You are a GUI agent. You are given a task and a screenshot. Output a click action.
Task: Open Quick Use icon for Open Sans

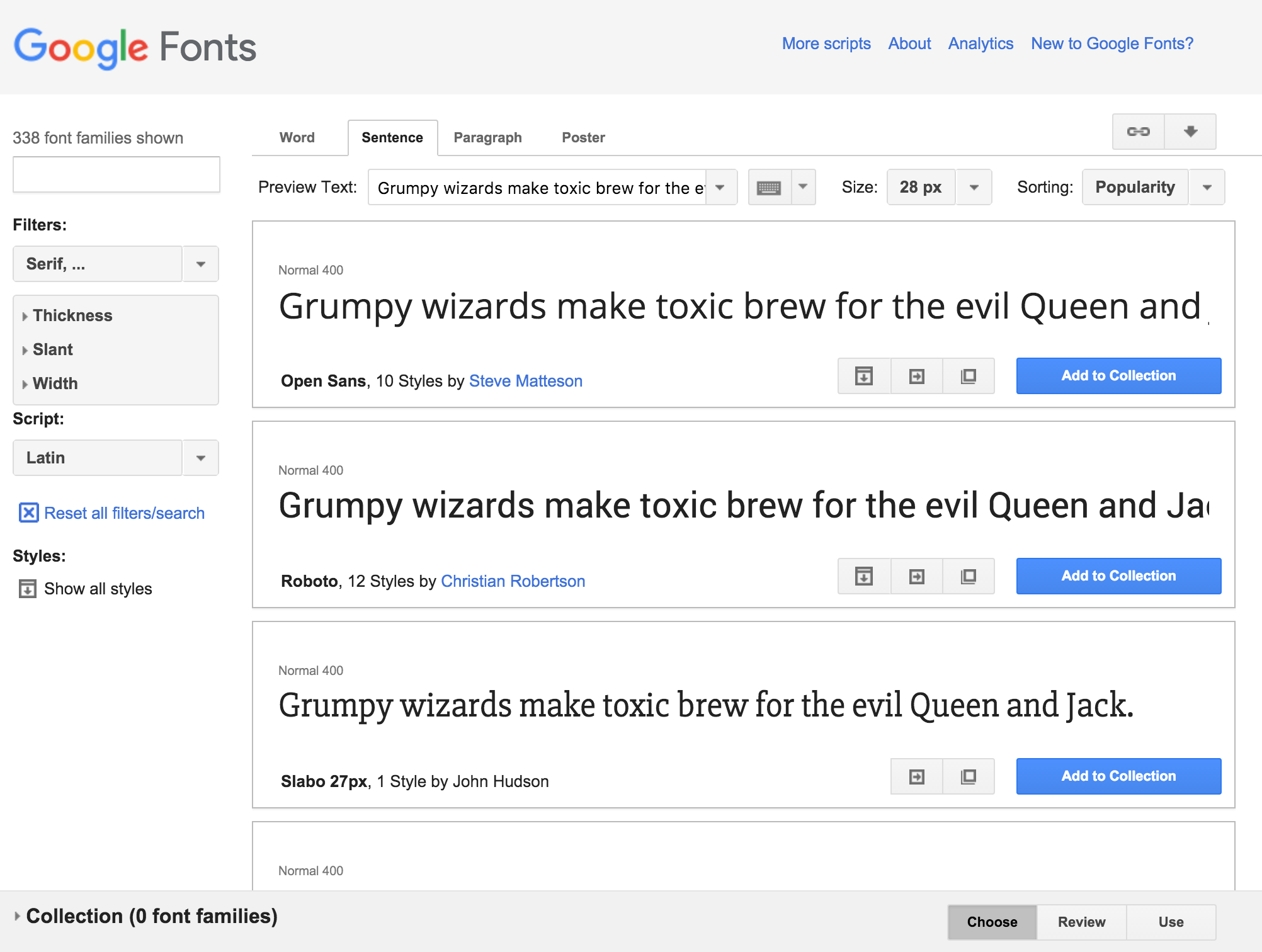tap(917, 377)
